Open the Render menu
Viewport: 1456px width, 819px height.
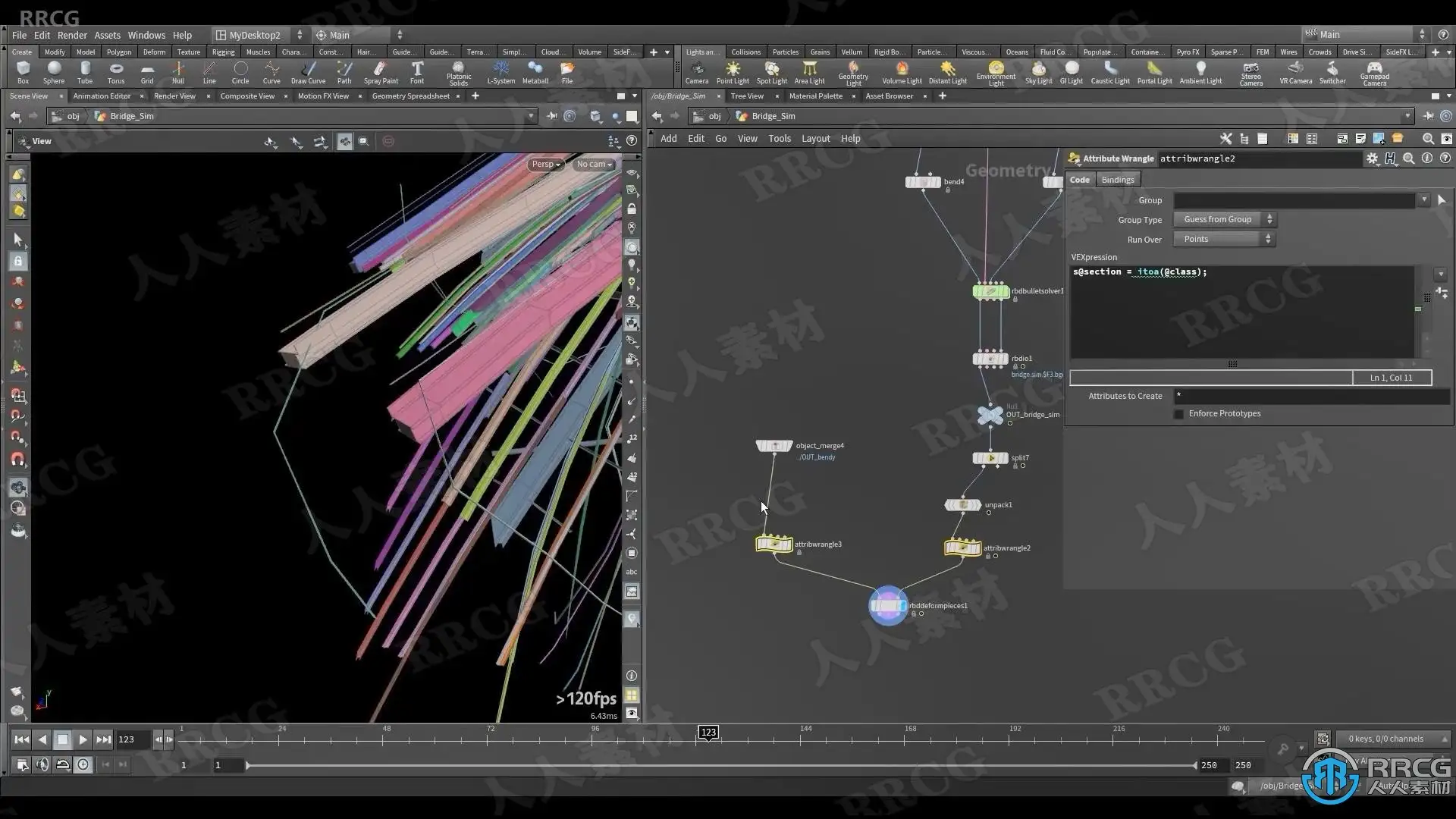pyautogui.click(x=71, y=35)
